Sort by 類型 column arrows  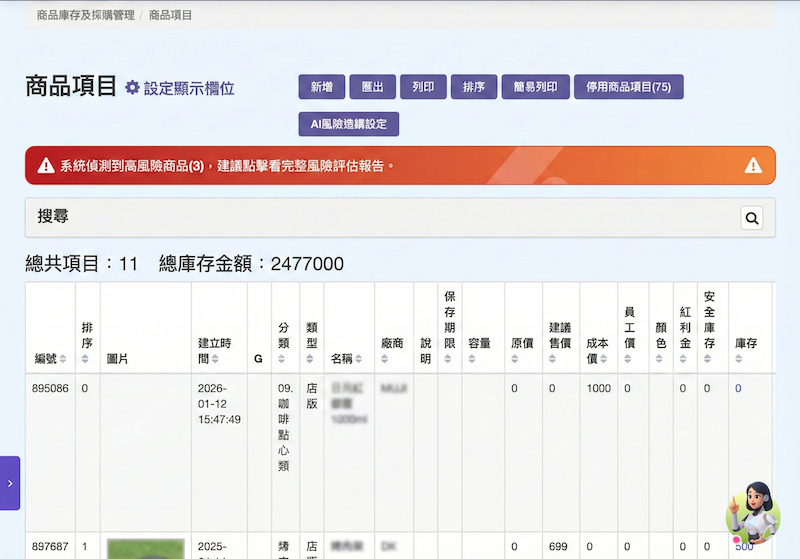(310, 359)
